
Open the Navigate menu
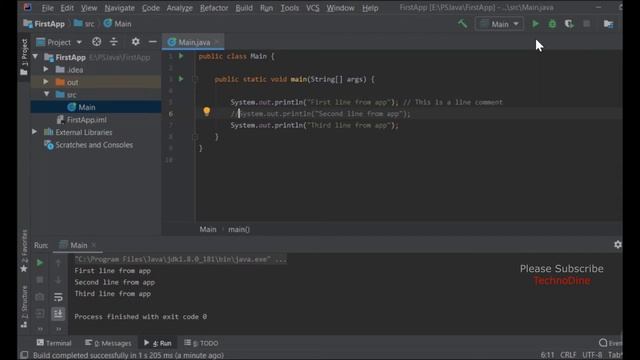(x=119, y=8)
